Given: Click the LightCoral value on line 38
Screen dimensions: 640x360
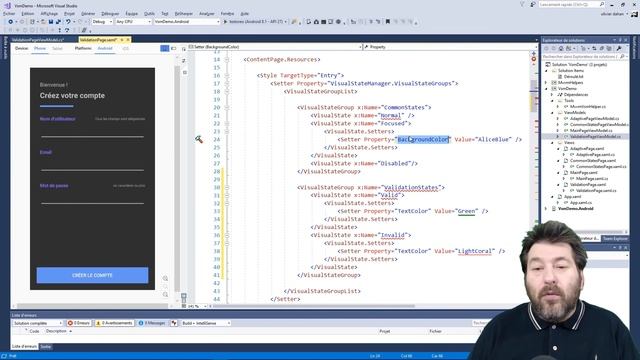Looking at the screenshot, I should tap(475, 251).
